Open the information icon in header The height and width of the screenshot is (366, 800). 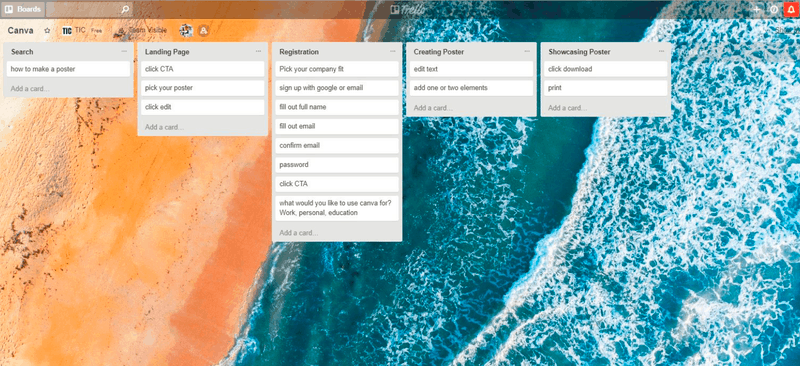point(774,9)
